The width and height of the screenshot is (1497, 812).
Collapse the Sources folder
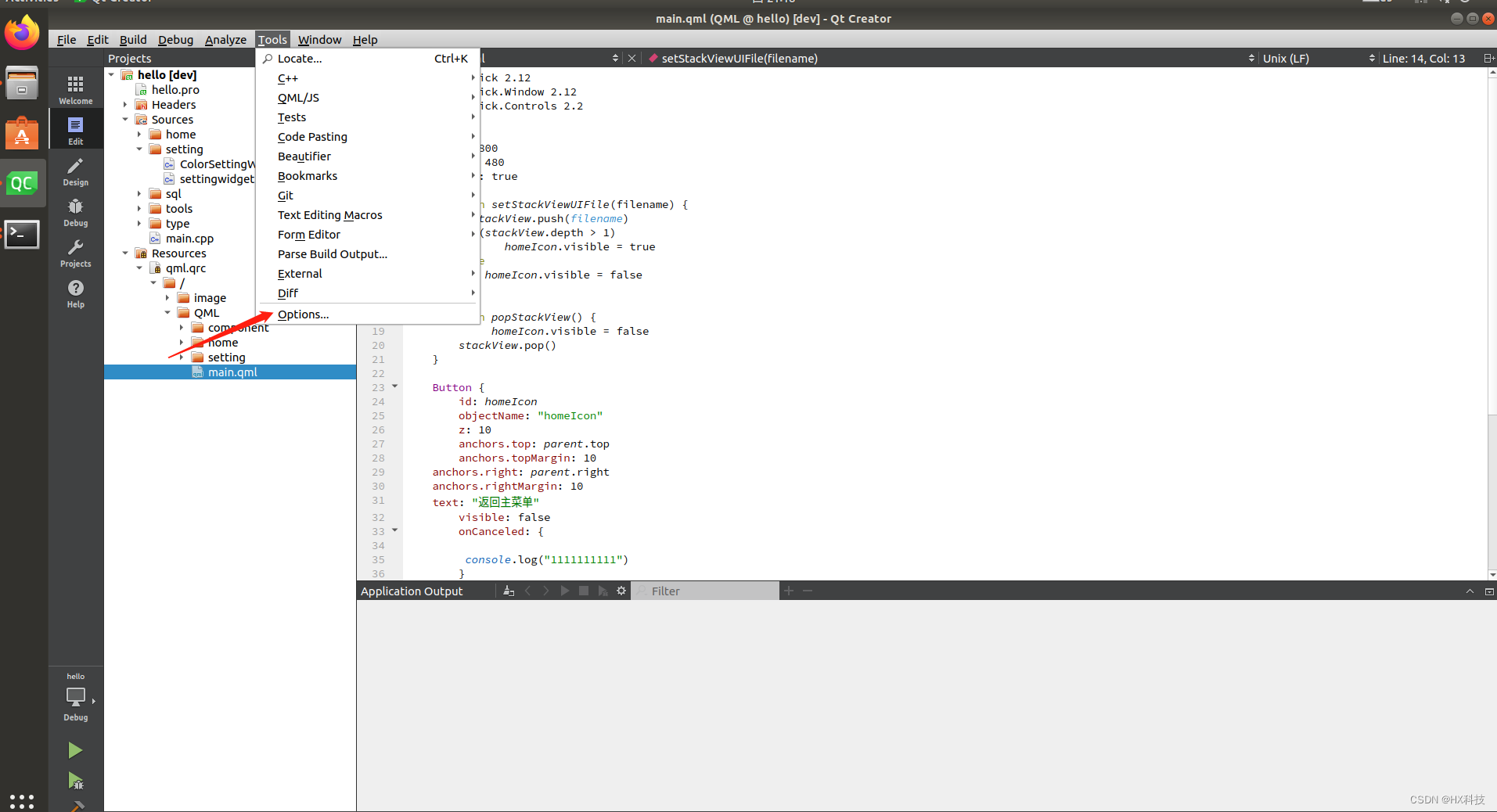click(x=125, y=120)
